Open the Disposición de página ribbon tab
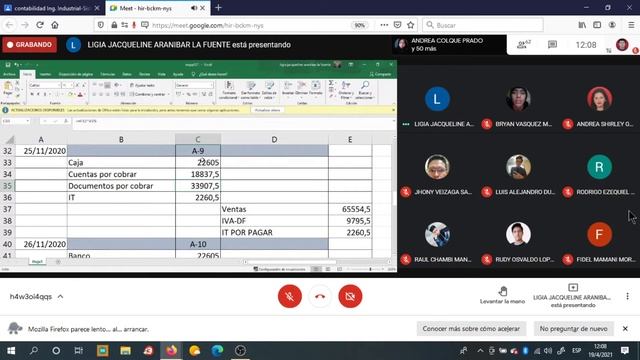This screenshot has width=640, height=360. coord(76,74)
